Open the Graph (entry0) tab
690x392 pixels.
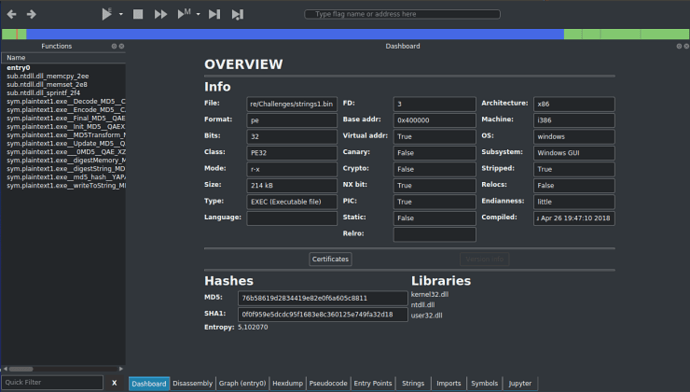[x=242, y=384]
